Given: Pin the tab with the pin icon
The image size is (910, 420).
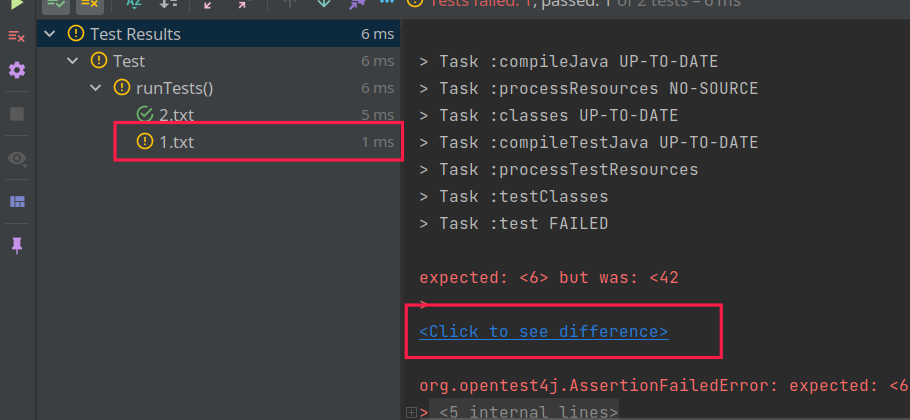Looking at the screenshot, I should click(x=17, y=245).
